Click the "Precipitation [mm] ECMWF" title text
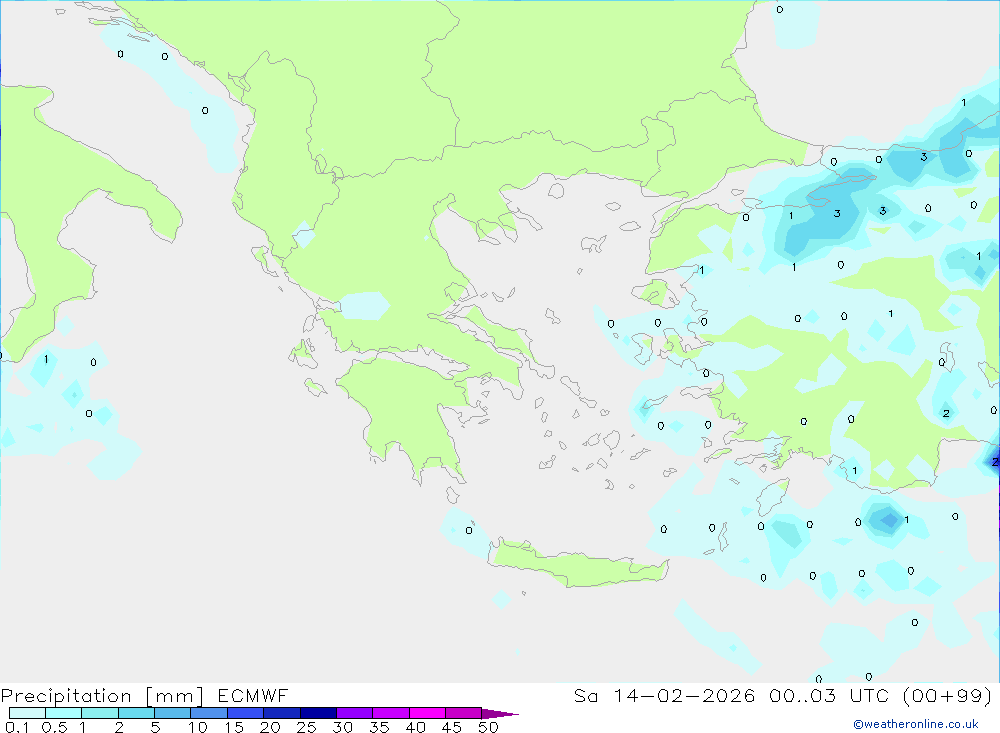The width and height of the screenshot is (1000, 733). click(x=145, y=696)
